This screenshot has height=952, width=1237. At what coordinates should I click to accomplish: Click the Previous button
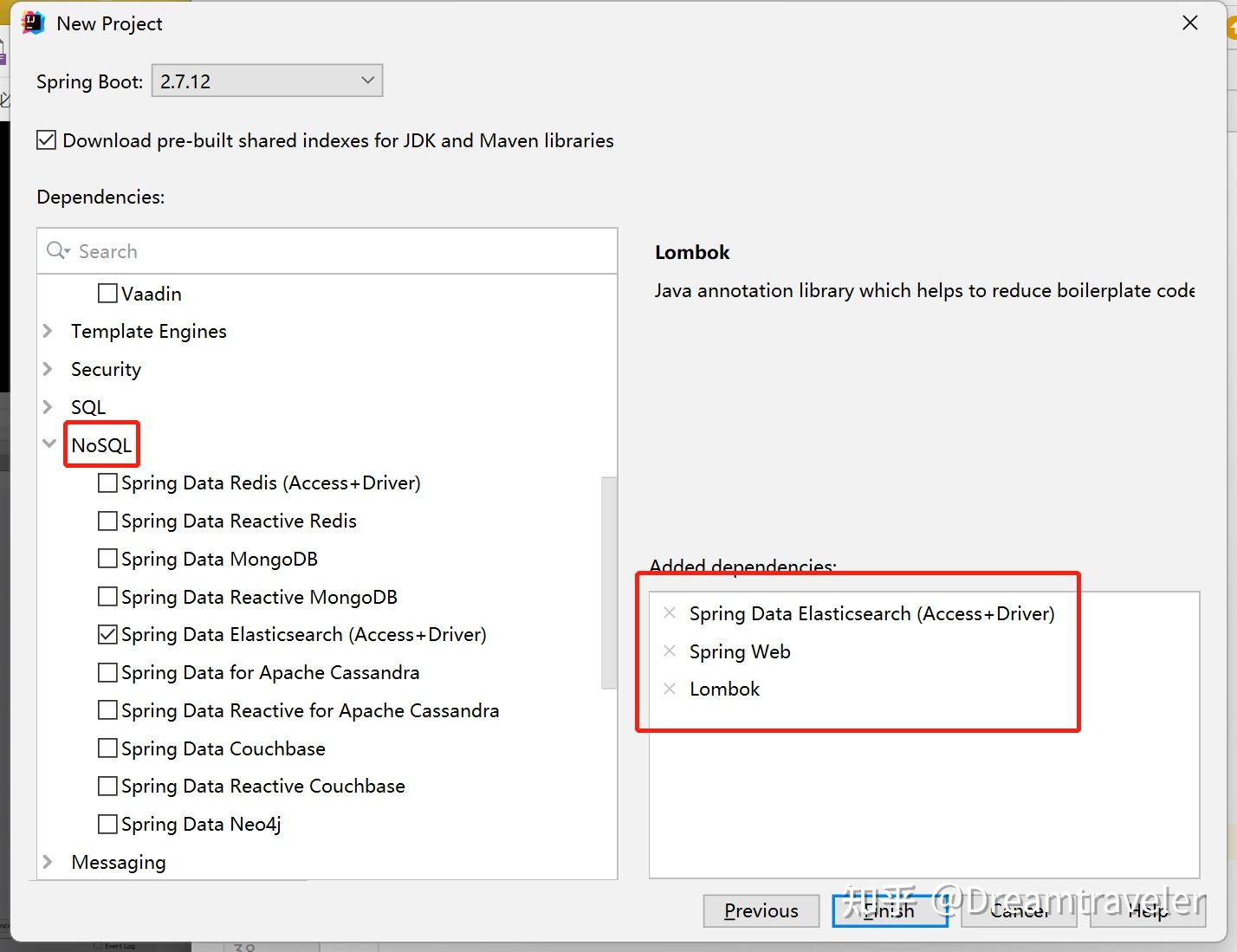tap(761, 910)
